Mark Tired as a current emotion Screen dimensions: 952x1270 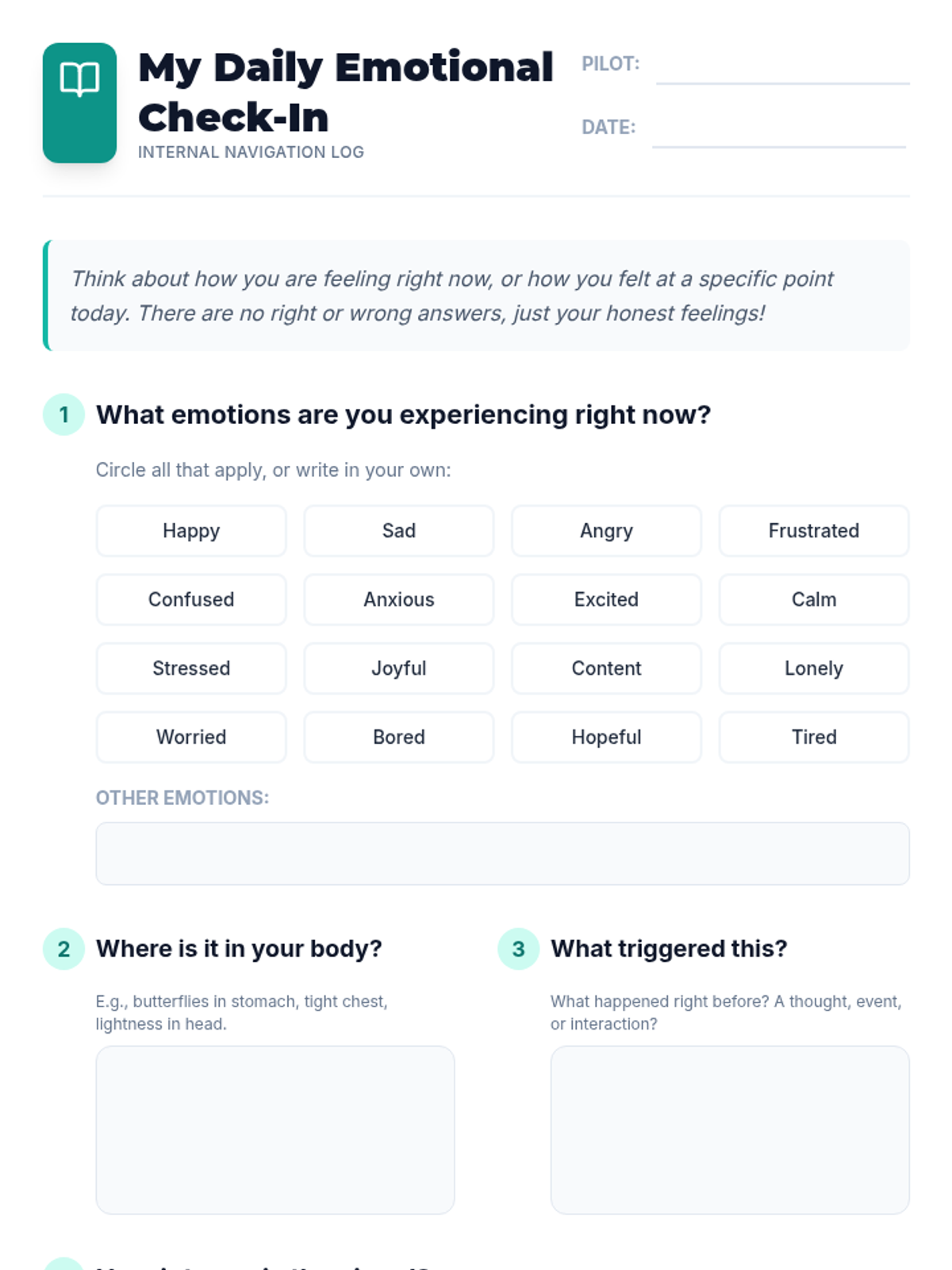[813, 737]
